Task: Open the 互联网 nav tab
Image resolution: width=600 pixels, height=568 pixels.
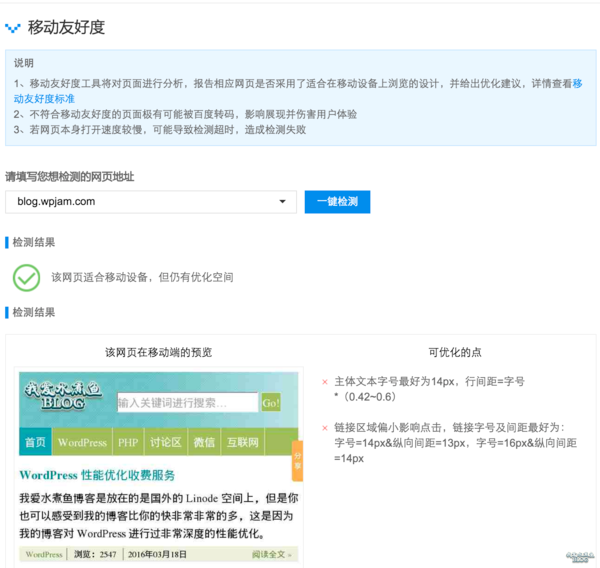Action: pos(242,442)
